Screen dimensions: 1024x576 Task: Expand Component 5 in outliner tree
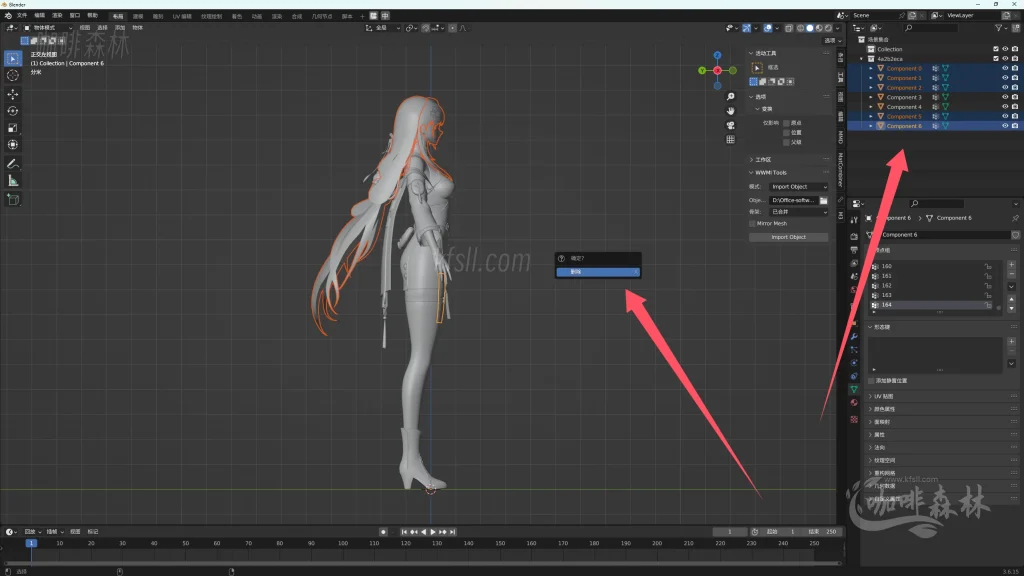871,116
